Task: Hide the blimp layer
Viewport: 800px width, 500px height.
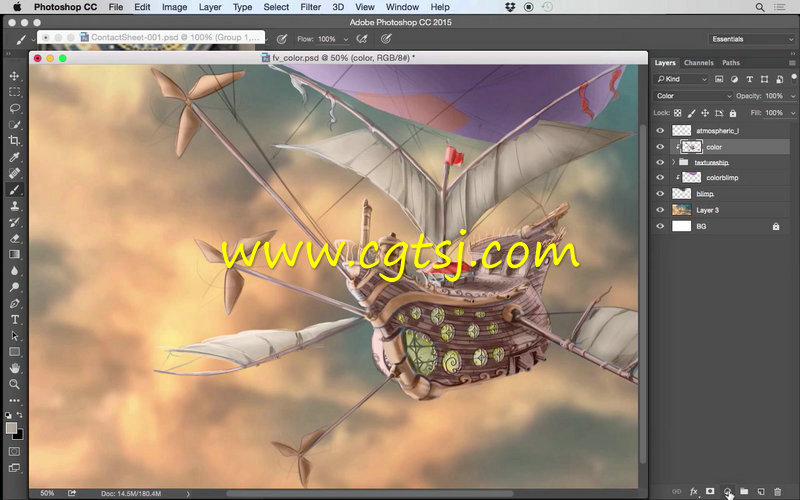Action: (x=660, y=194)
